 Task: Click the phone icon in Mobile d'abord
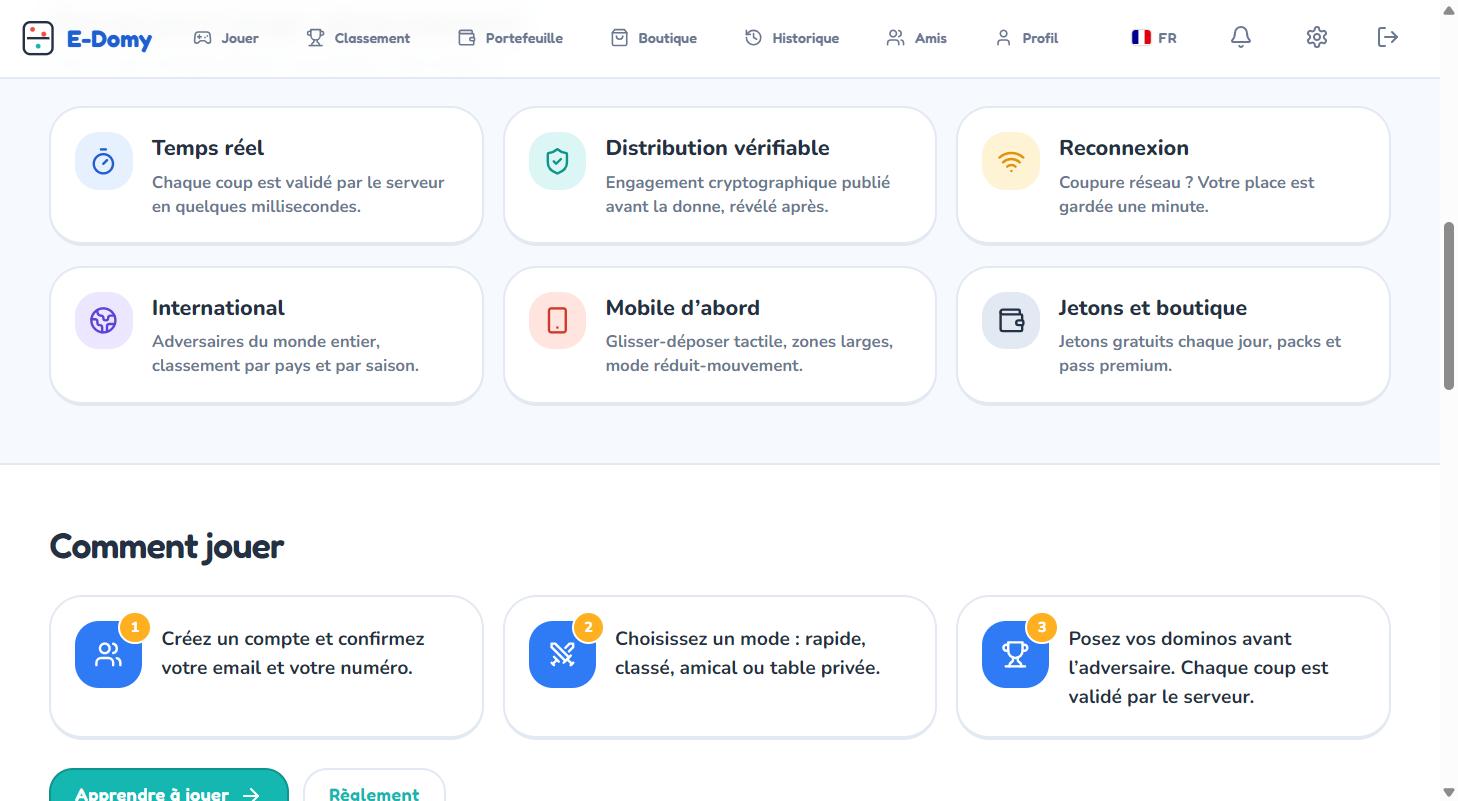tap(558, 320)
